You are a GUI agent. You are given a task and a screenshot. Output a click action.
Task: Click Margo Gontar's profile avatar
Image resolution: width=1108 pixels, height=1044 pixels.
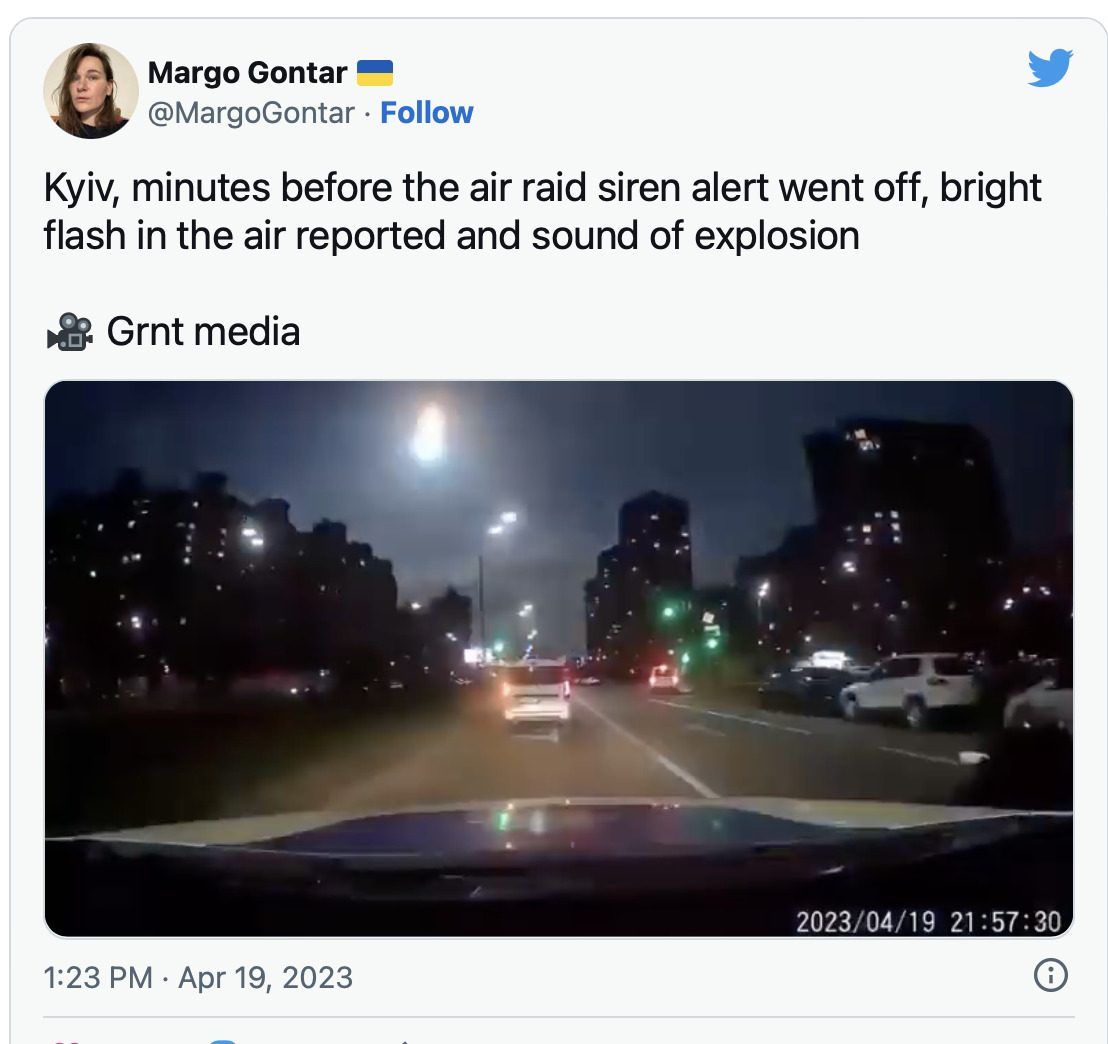[x=91, y=90]
